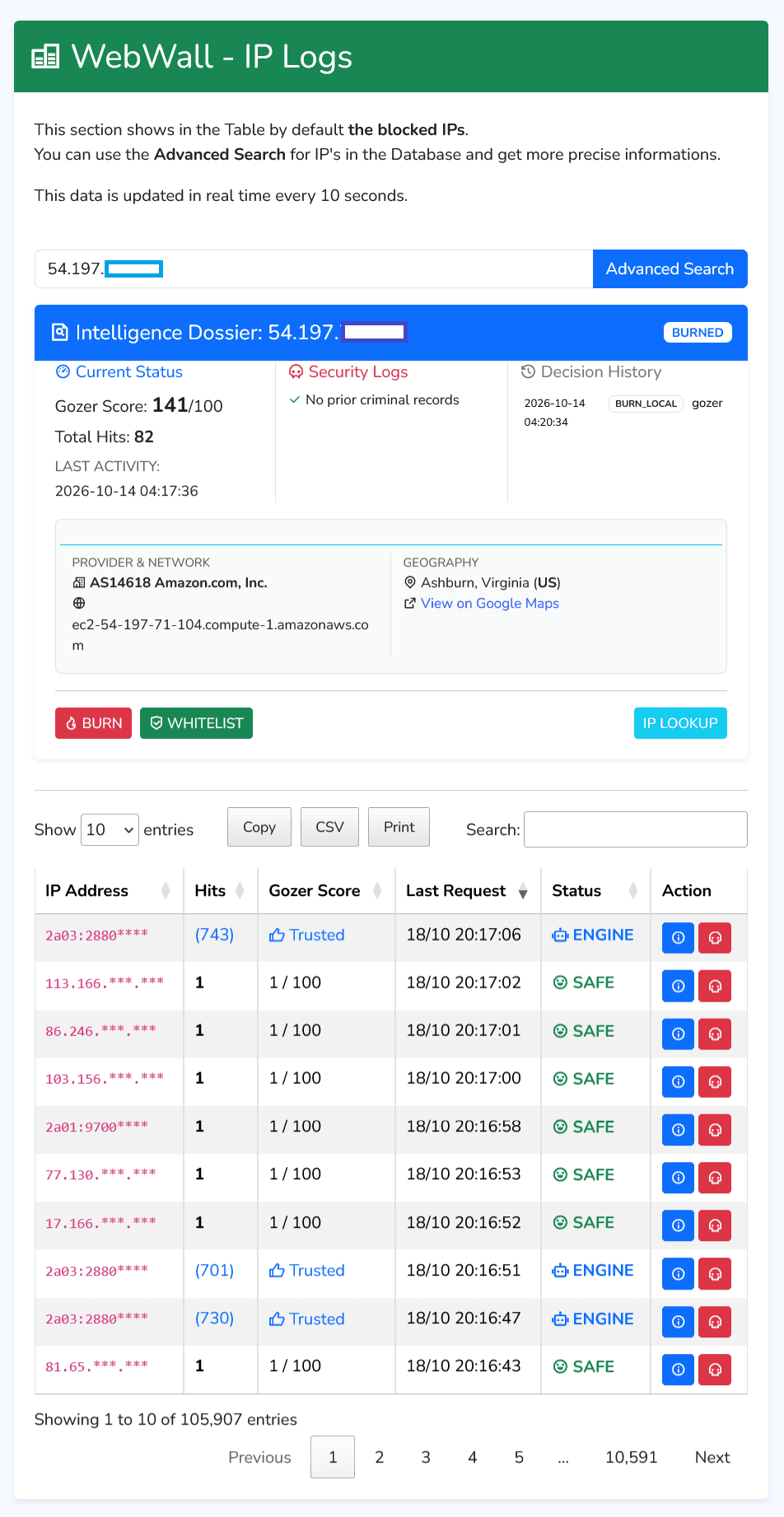Viewport: 784px width, 1517px height.
Task: Click the IP LOOKUP button
Action: [680, 723]
